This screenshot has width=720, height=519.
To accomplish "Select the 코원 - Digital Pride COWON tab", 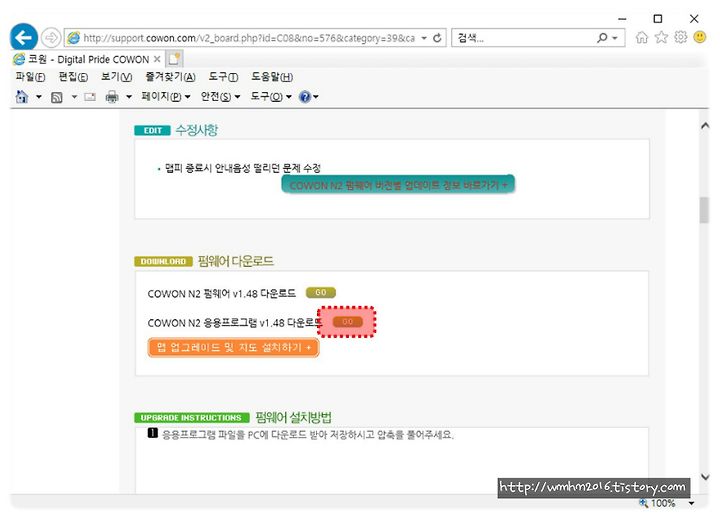I will tap(87, 59).
